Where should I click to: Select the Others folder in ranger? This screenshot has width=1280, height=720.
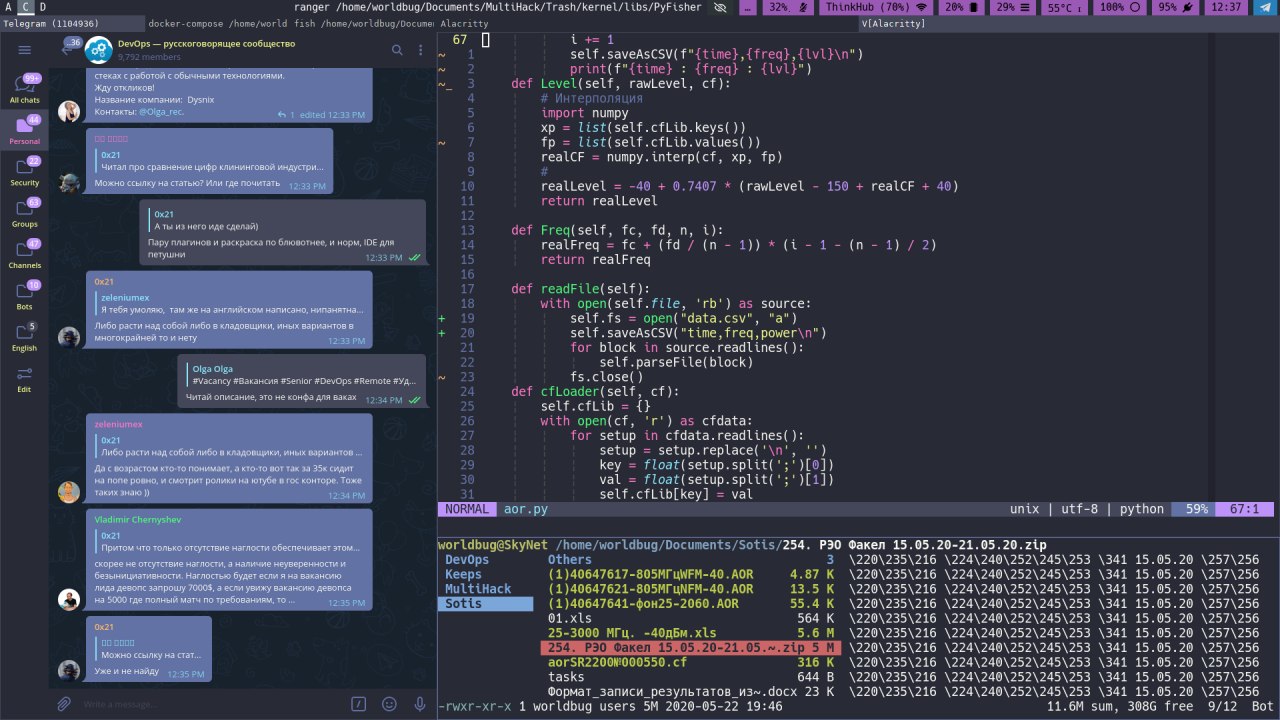pyautogui.click(x=693, y=560)
